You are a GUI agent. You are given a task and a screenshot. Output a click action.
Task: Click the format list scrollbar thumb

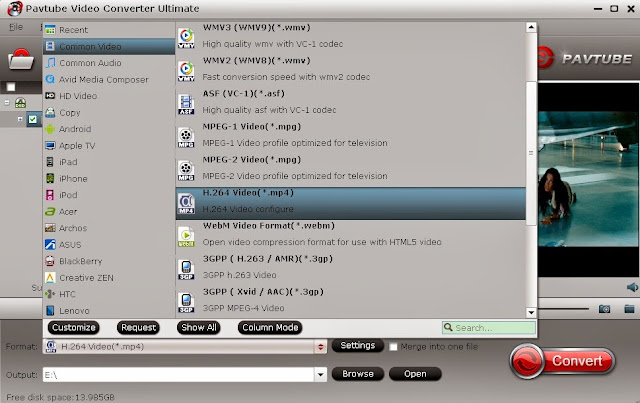coord(531,153)
